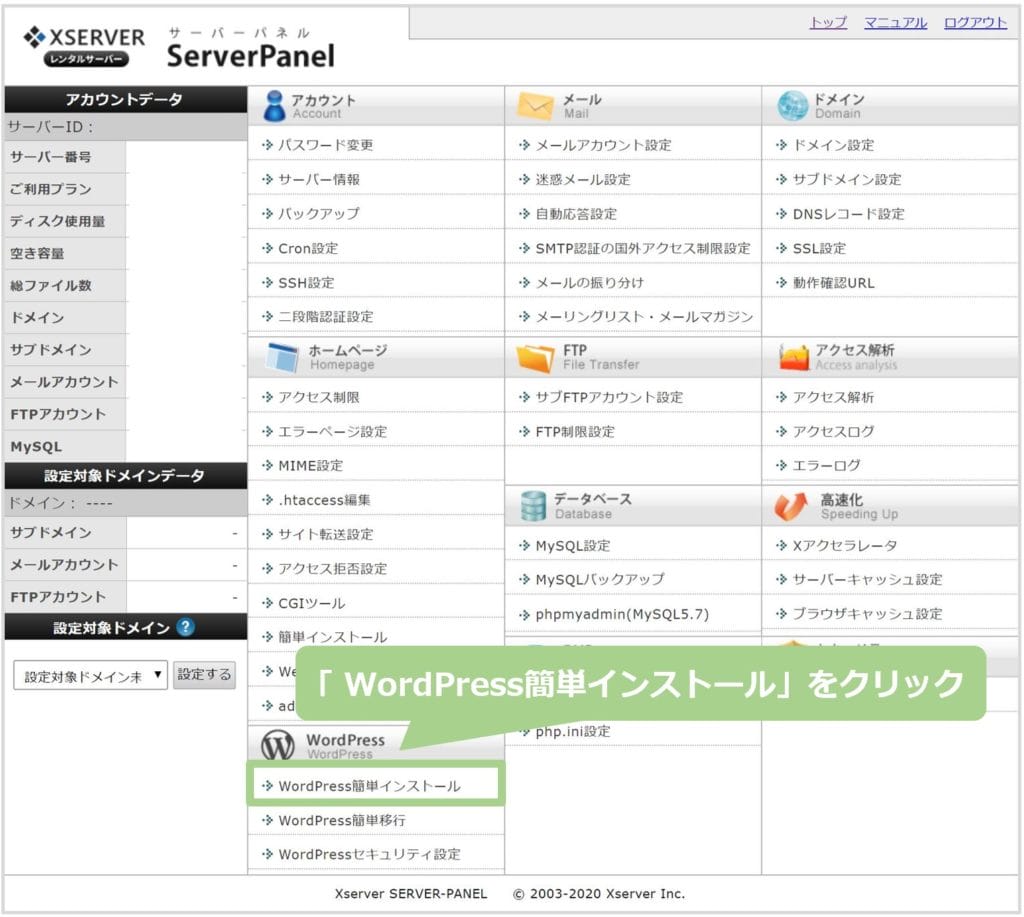The image size is (1024, 917).
Task: Open the バックアップ menu item
Action: click(319, 214)
